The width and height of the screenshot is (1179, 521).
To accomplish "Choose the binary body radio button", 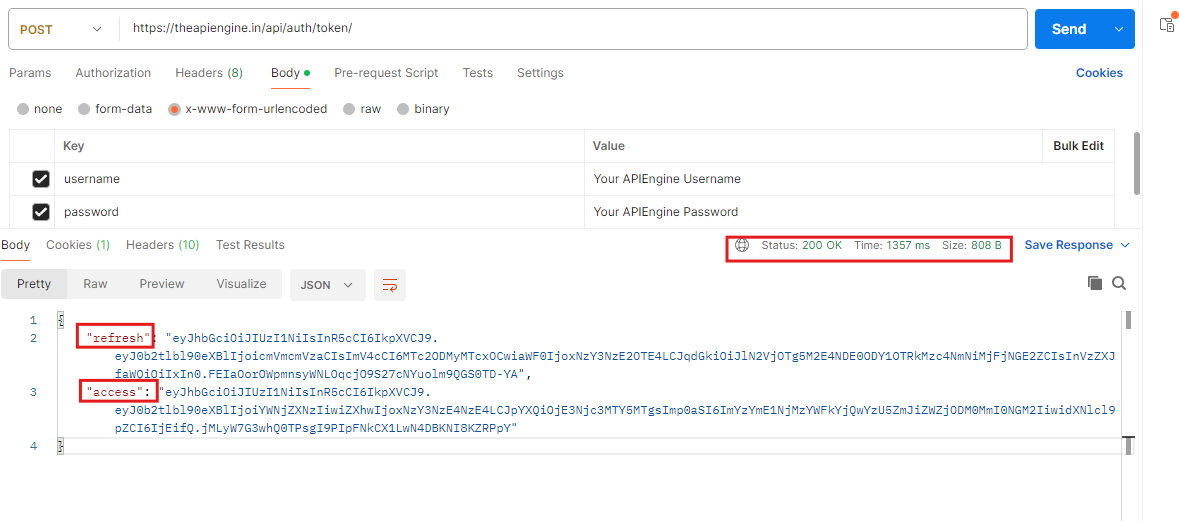I will click(x=403, y=109).
